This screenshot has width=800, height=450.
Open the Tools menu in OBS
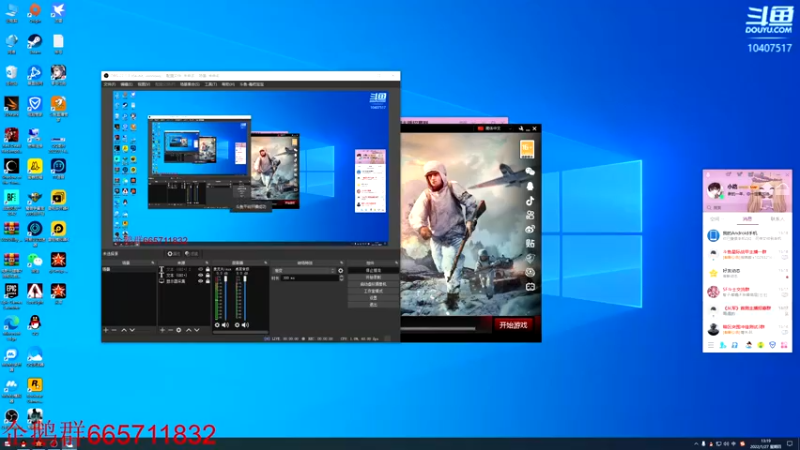(211, 84)
